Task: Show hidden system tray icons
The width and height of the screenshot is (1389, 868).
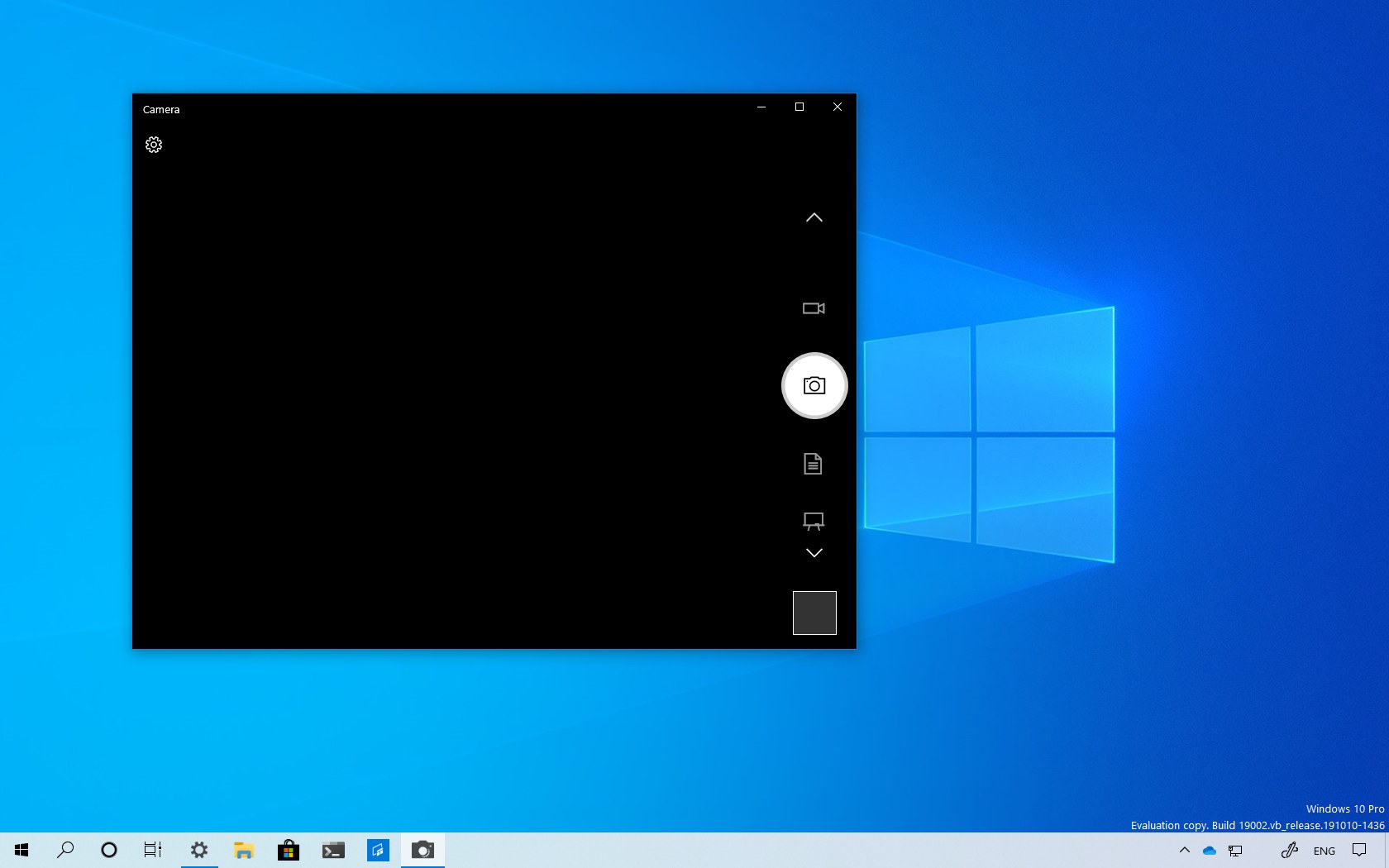Action: point(1184,850)
